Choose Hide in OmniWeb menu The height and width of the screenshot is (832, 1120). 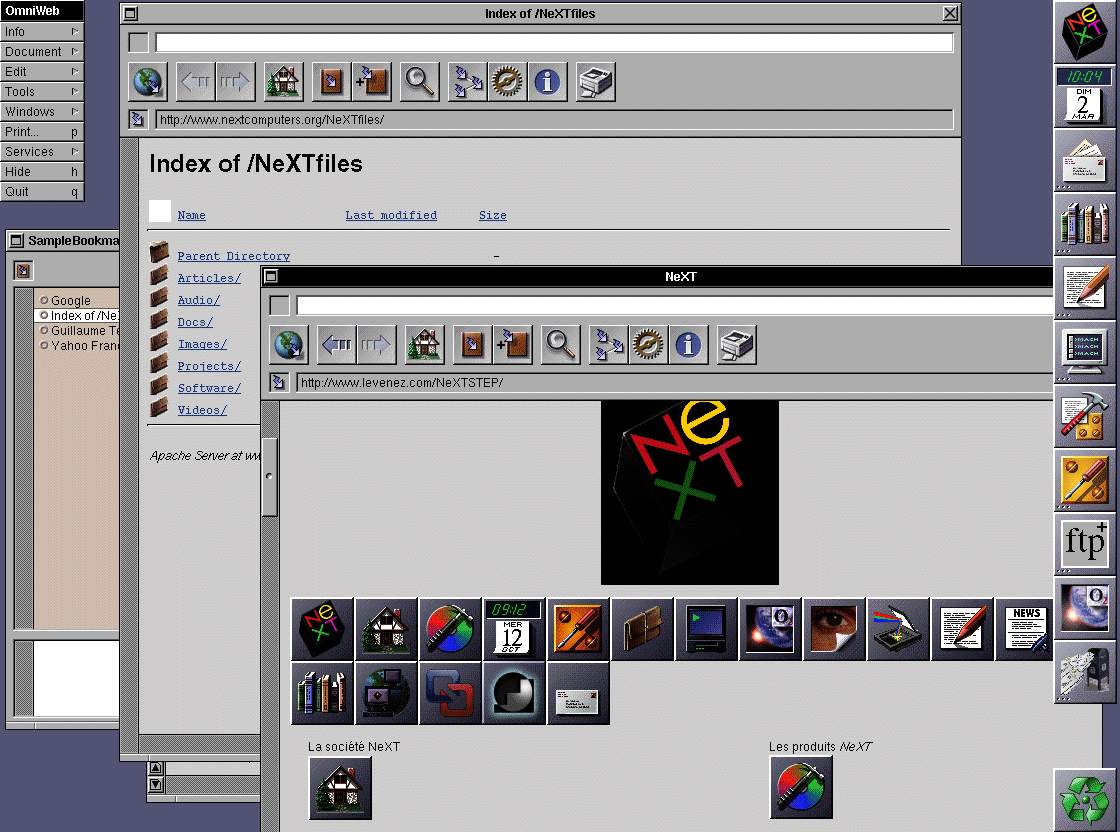pyautogui.click(x=42, y=171)
